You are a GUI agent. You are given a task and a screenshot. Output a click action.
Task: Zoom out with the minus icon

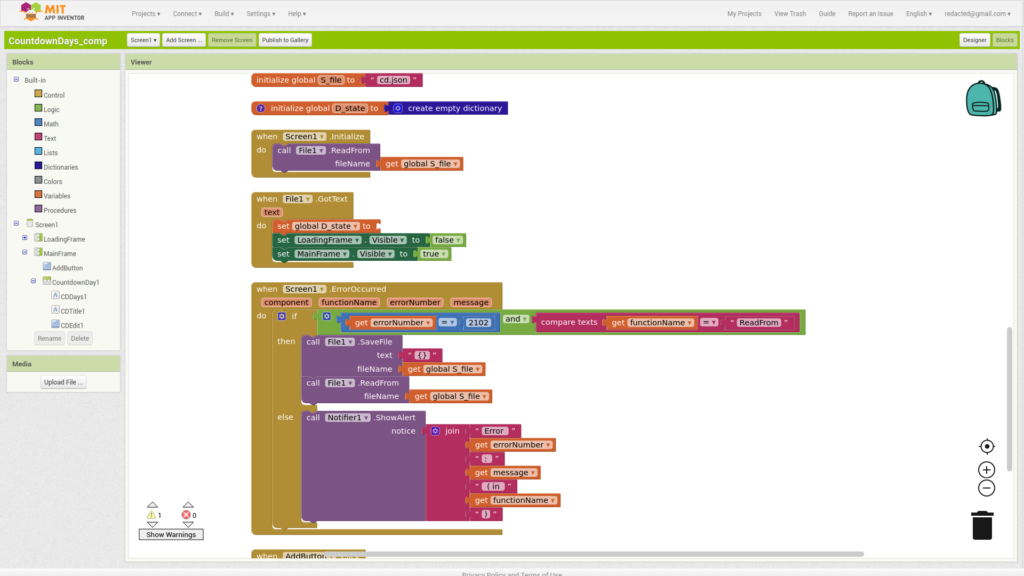coord(987,488)
